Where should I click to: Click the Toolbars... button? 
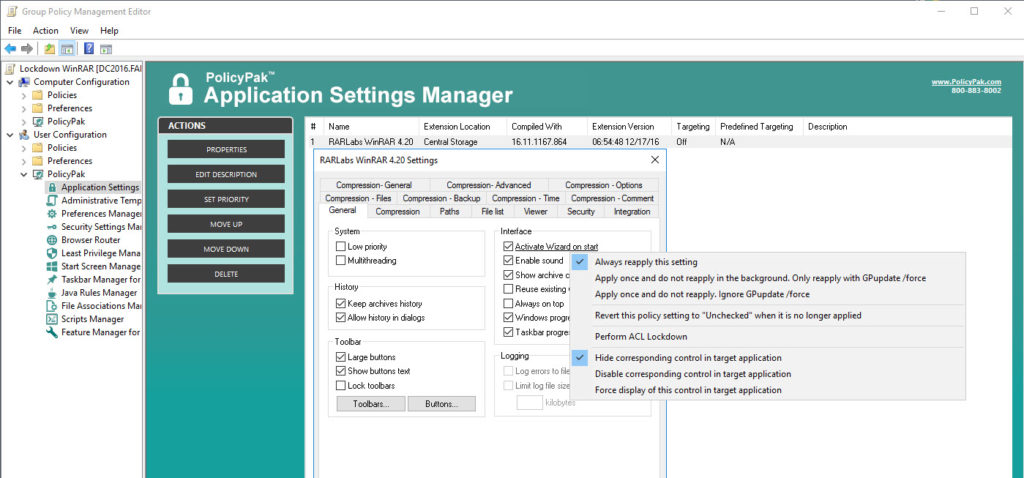pos(370,404)
